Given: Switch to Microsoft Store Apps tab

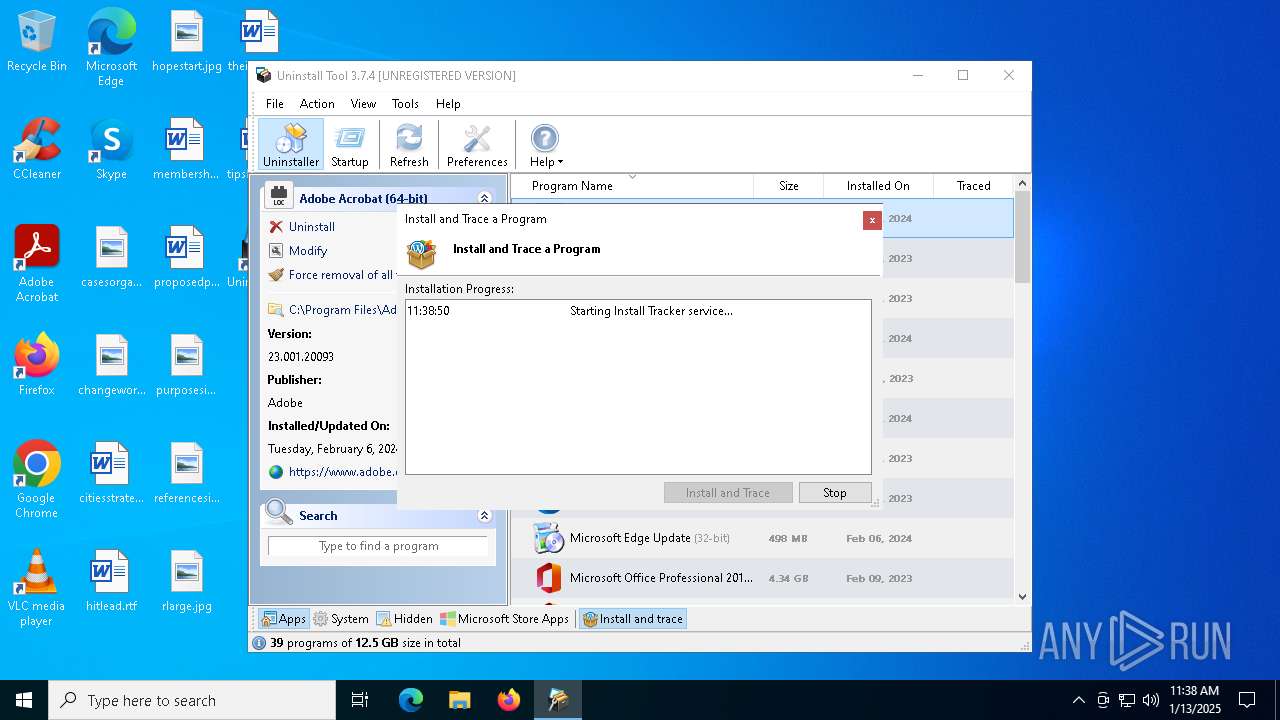Looking at the screenshot, I should 505,619.
